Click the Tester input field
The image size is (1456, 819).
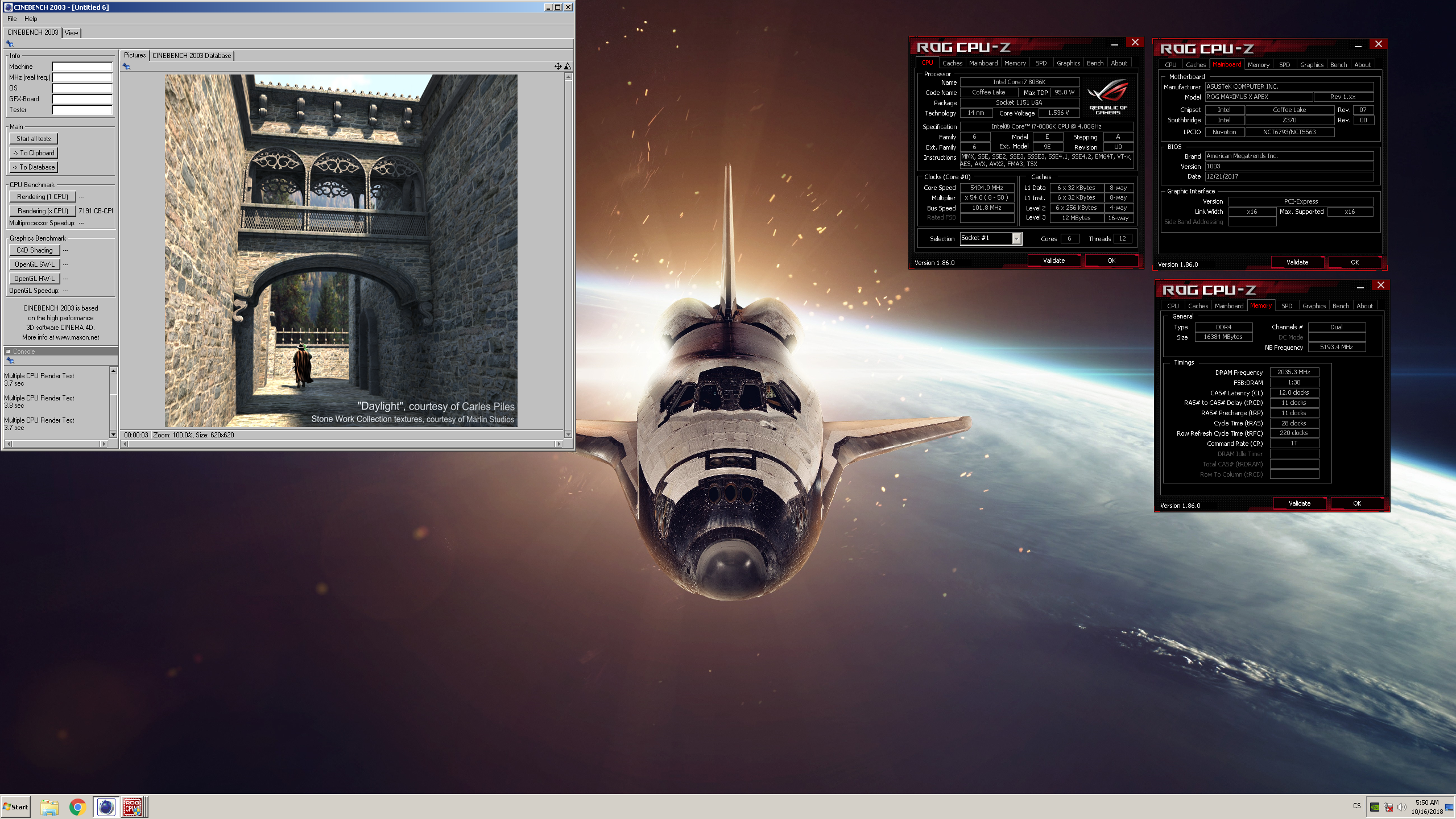(82, 110)
